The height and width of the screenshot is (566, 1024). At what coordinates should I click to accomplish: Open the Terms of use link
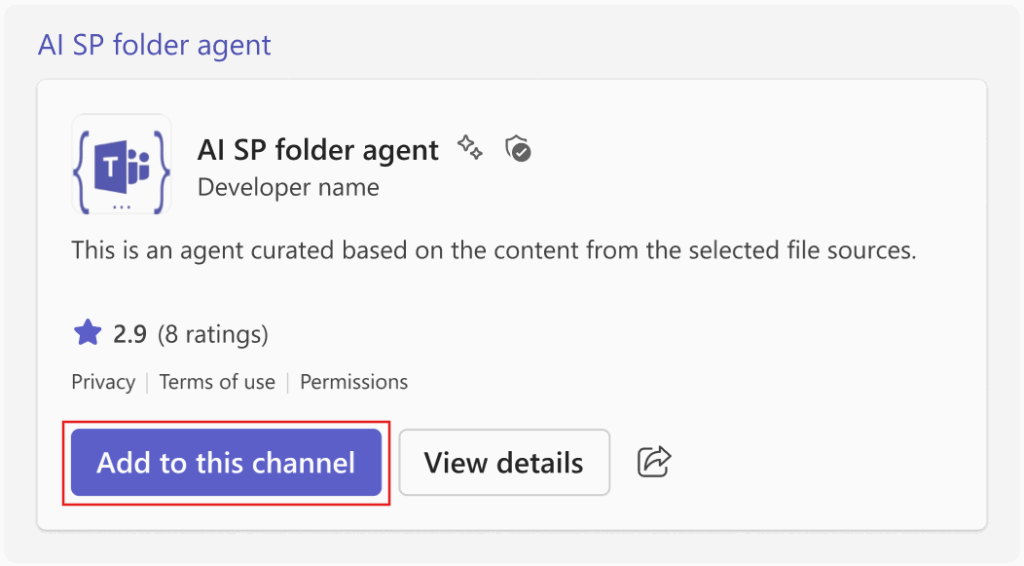pyautogui.click(x=217, y=382)
